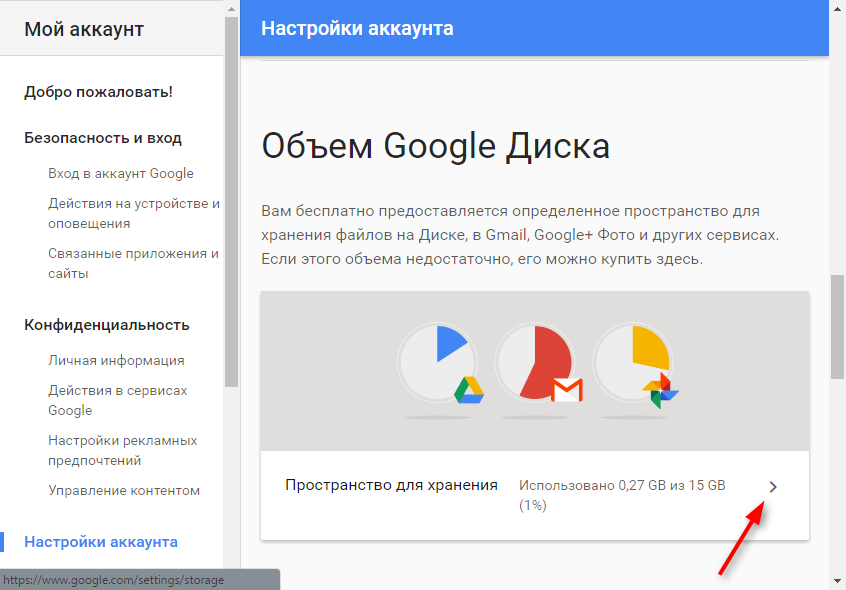Open Конфиденциальность section

coord(107,325)
